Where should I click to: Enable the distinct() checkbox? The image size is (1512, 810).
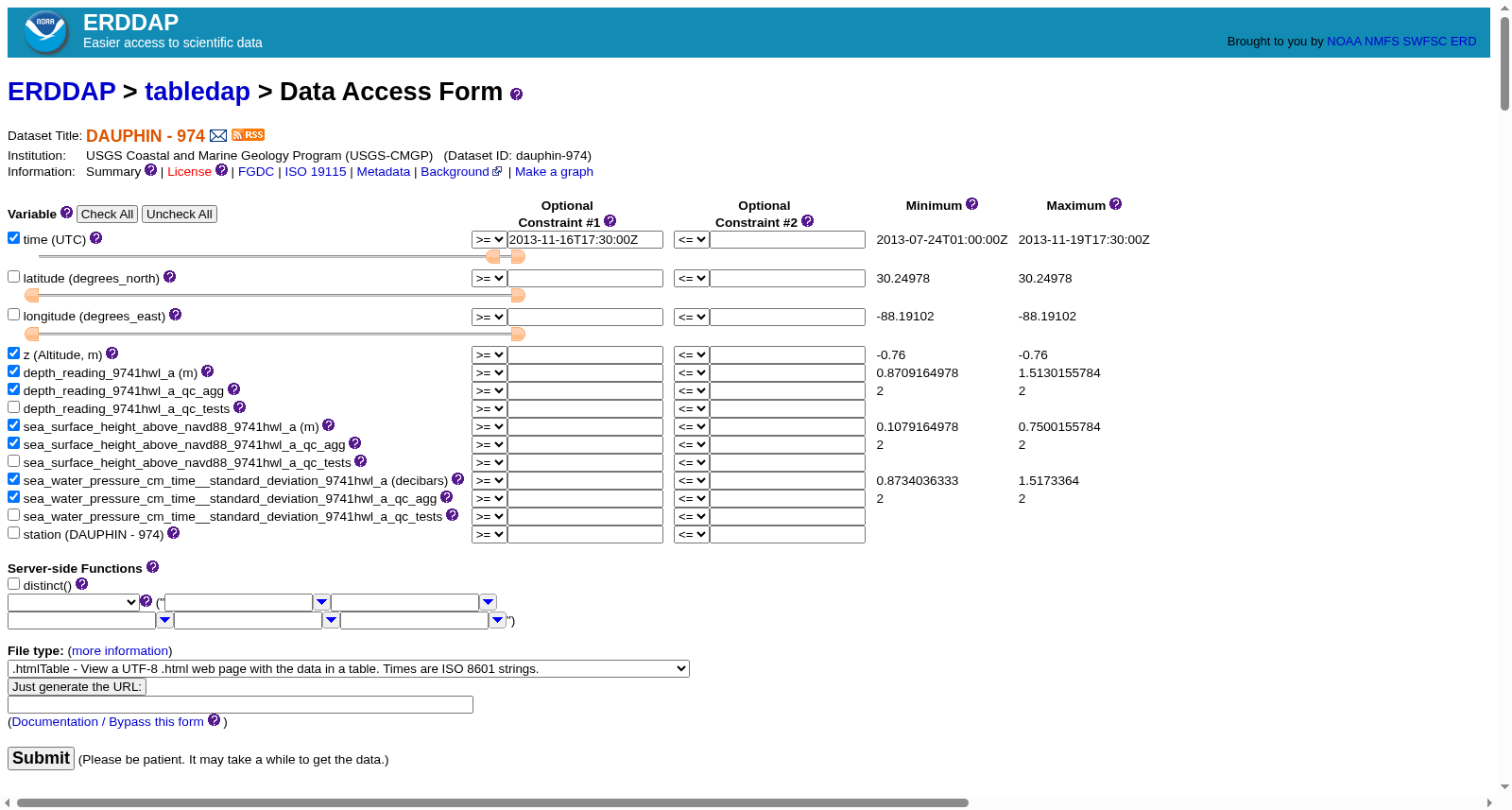13,584
